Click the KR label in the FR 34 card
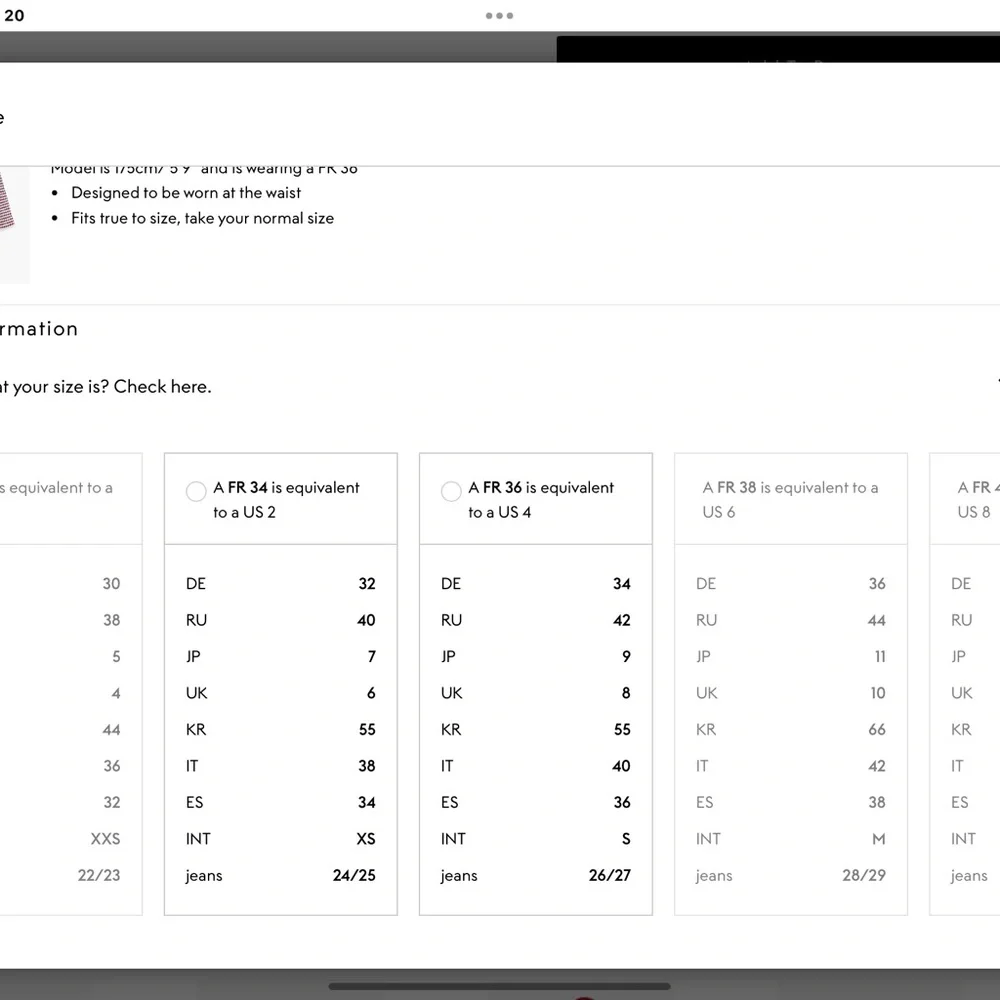The width and height of the screenshot is (1000, 1000). (196, 729)
